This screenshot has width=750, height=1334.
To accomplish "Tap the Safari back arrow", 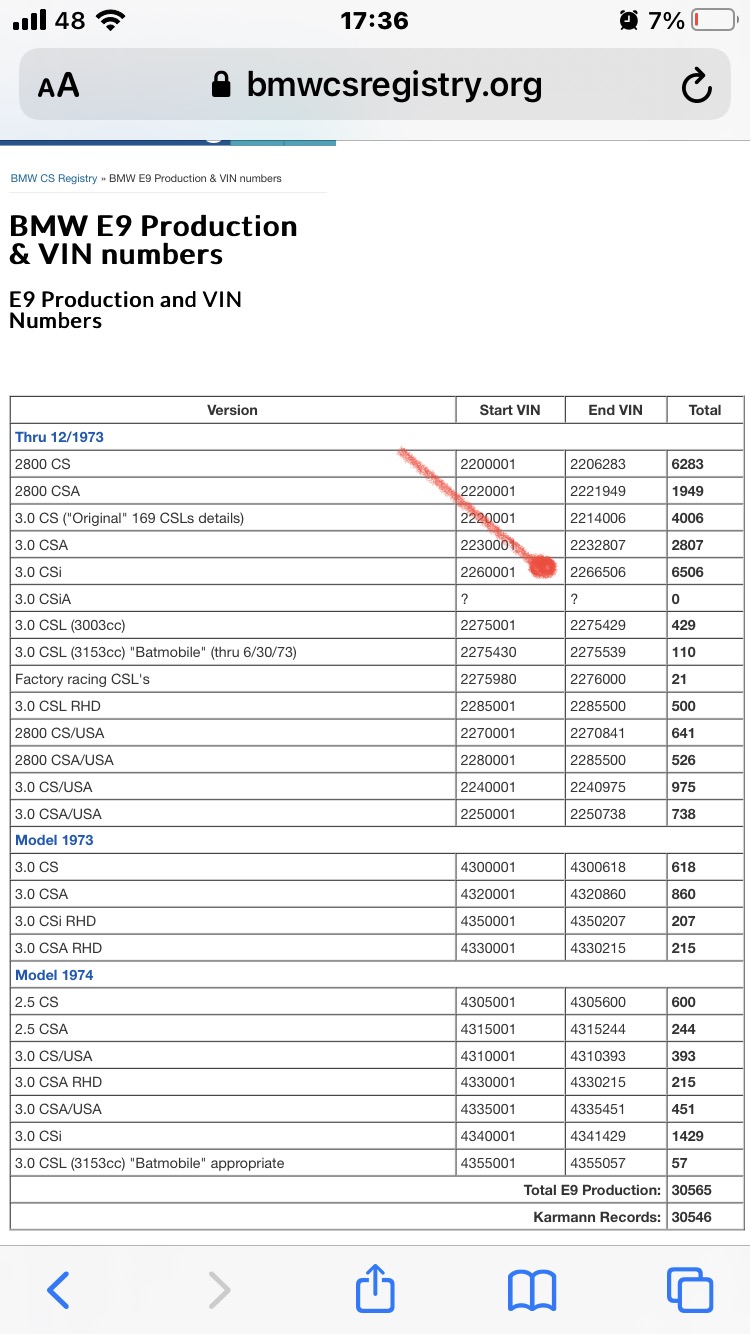I will (x=59, y=1289).
